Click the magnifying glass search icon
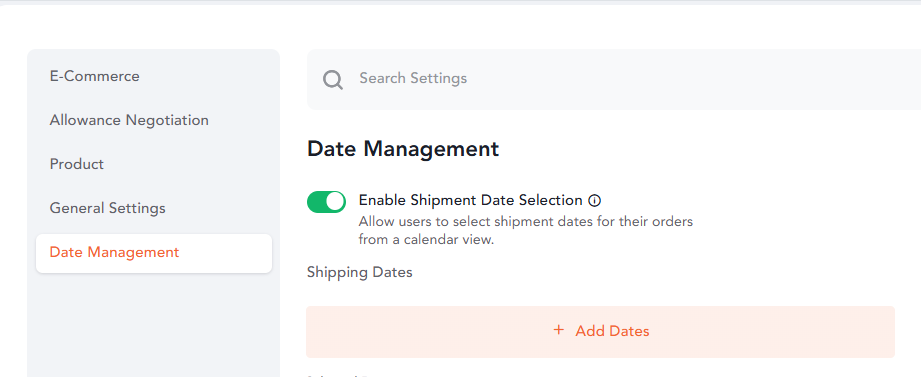This screenshot has width=921, height=377. (332, 79)
